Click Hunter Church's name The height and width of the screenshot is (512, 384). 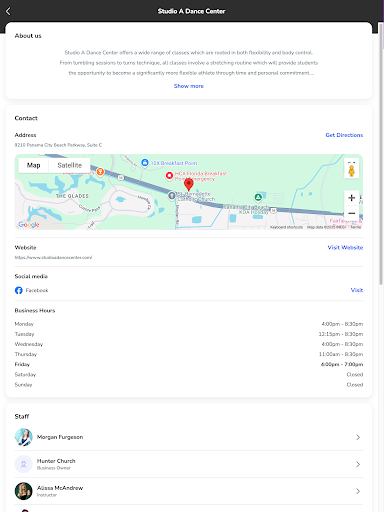tap(56, 461)
